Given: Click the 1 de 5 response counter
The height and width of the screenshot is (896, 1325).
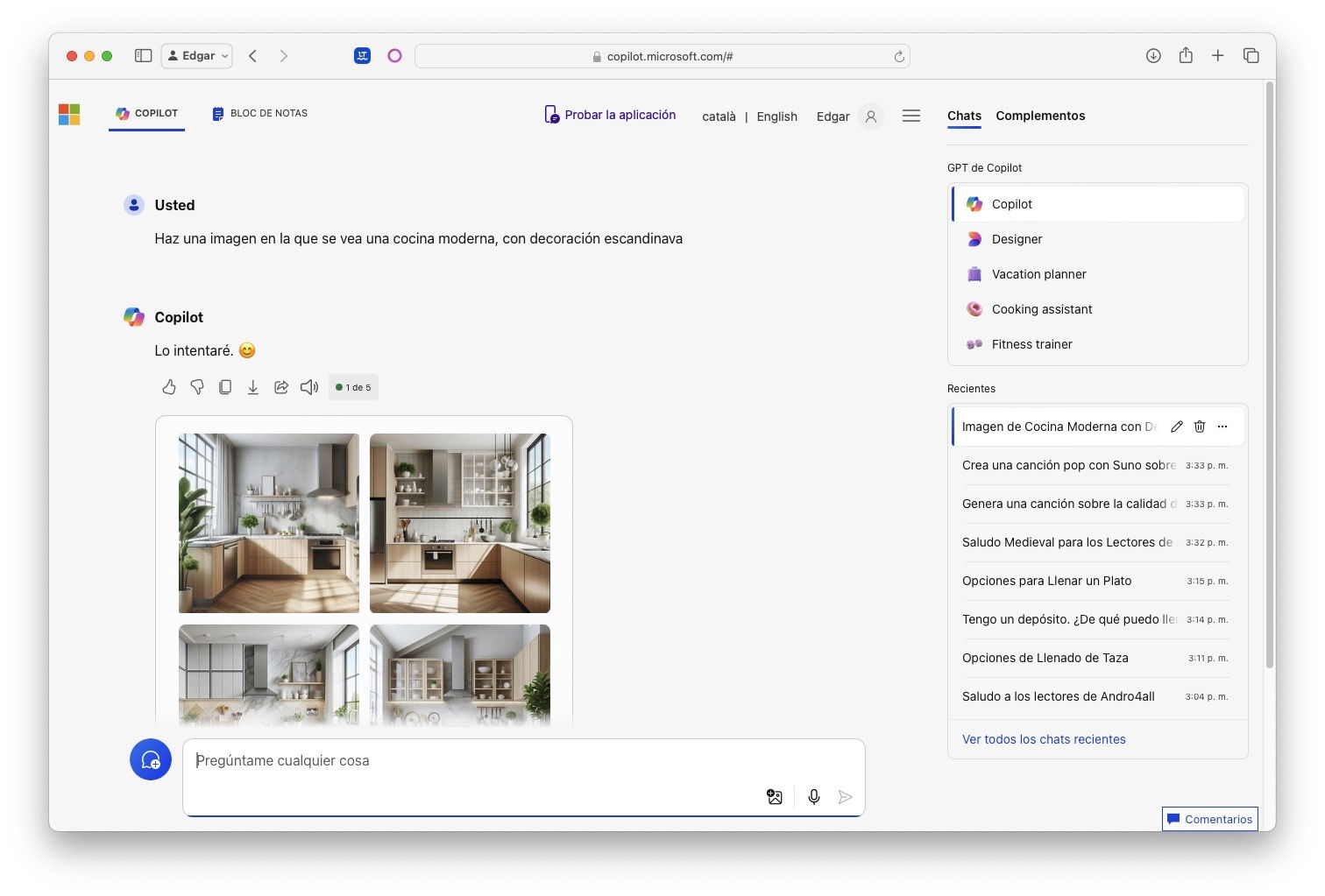Looking at the screenshot, I should (354, 387).
